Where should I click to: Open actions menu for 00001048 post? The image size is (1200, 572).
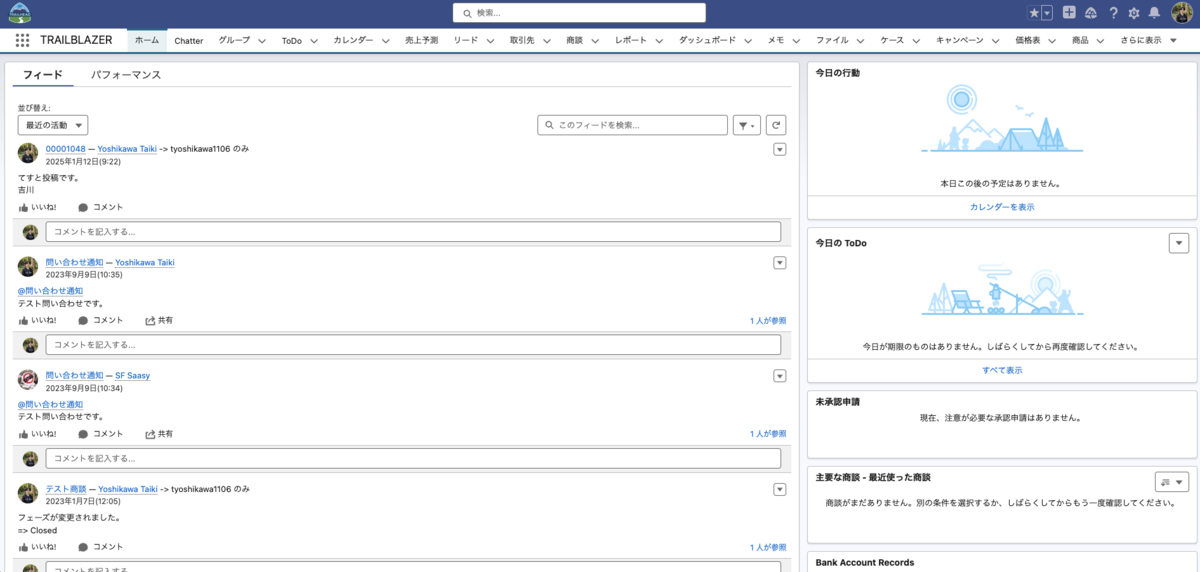(x=780, y=150)
